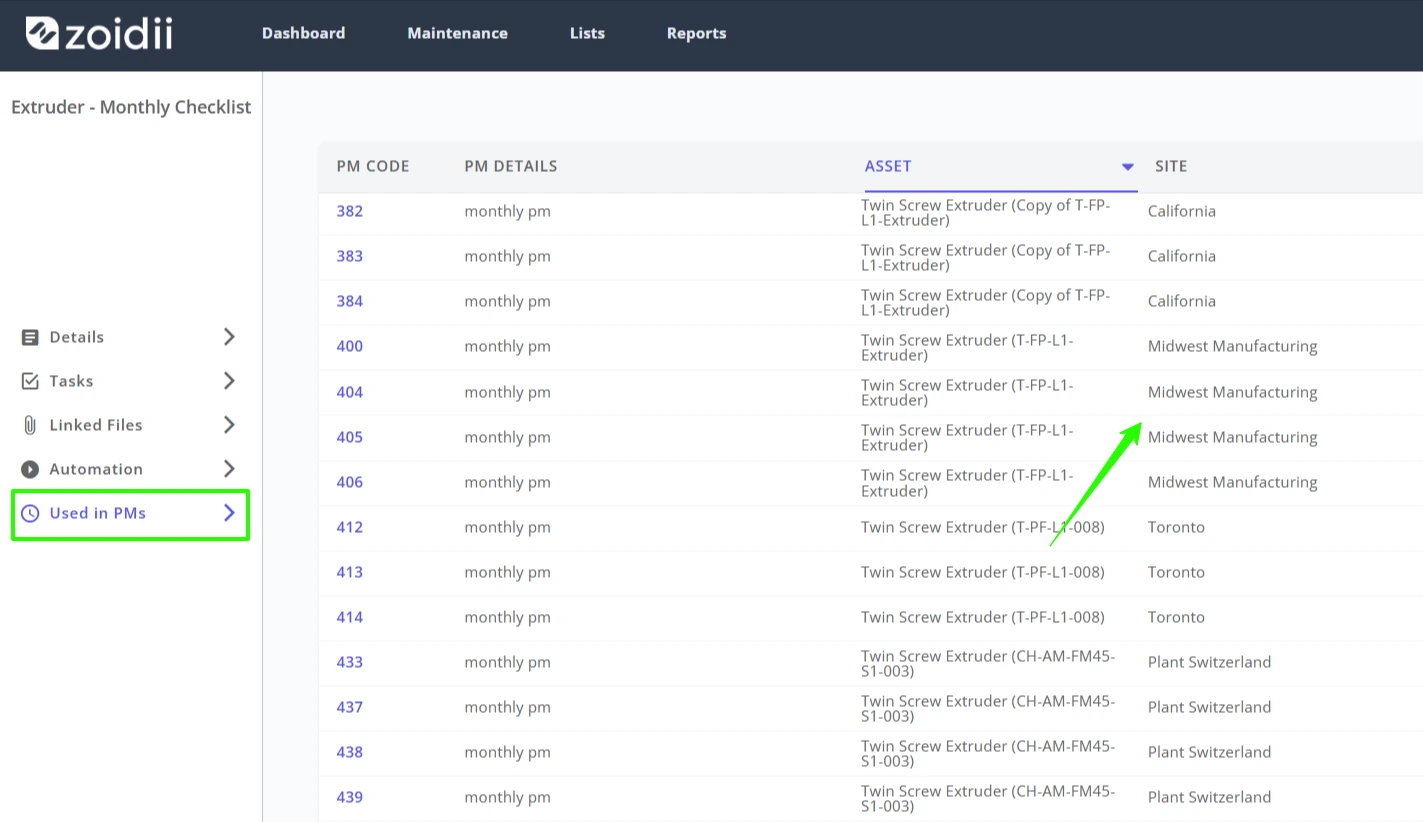Image resolution: width=1423 pixels, height=822 pixels.
Task: Click the Used in PMs clock icon
Action: tap(30, 513)
